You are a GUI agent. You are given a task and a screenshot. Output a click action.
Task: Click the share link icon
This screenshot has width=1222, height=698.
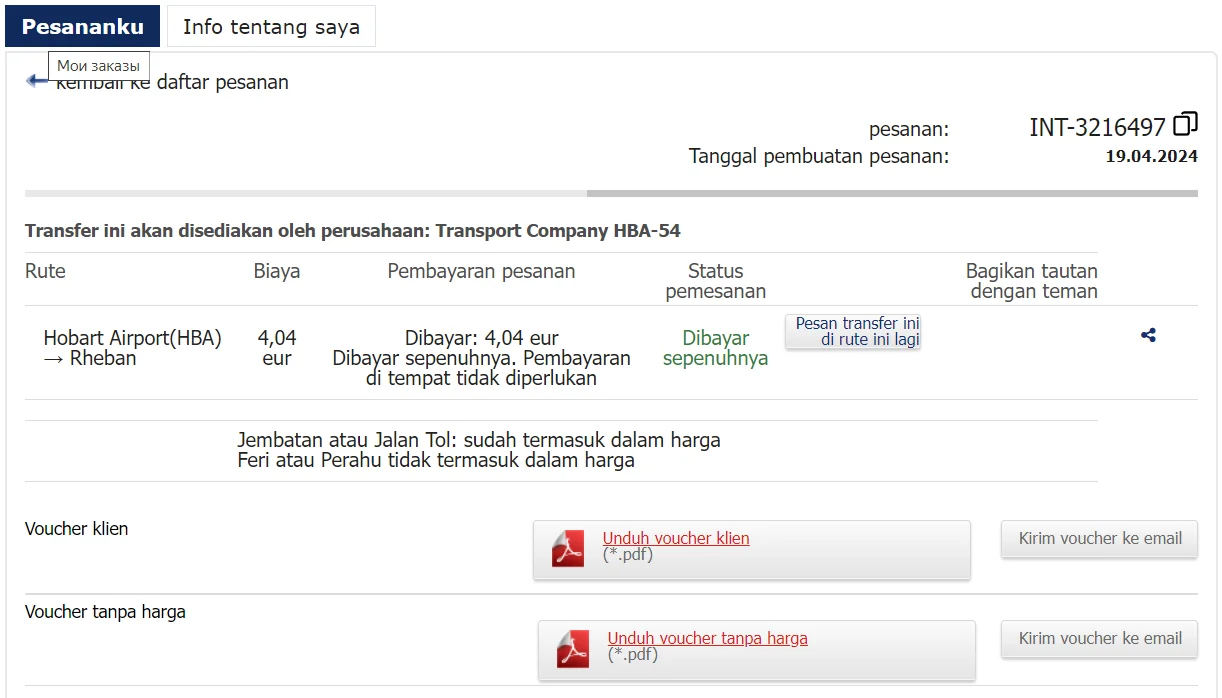pos(1148,336)
